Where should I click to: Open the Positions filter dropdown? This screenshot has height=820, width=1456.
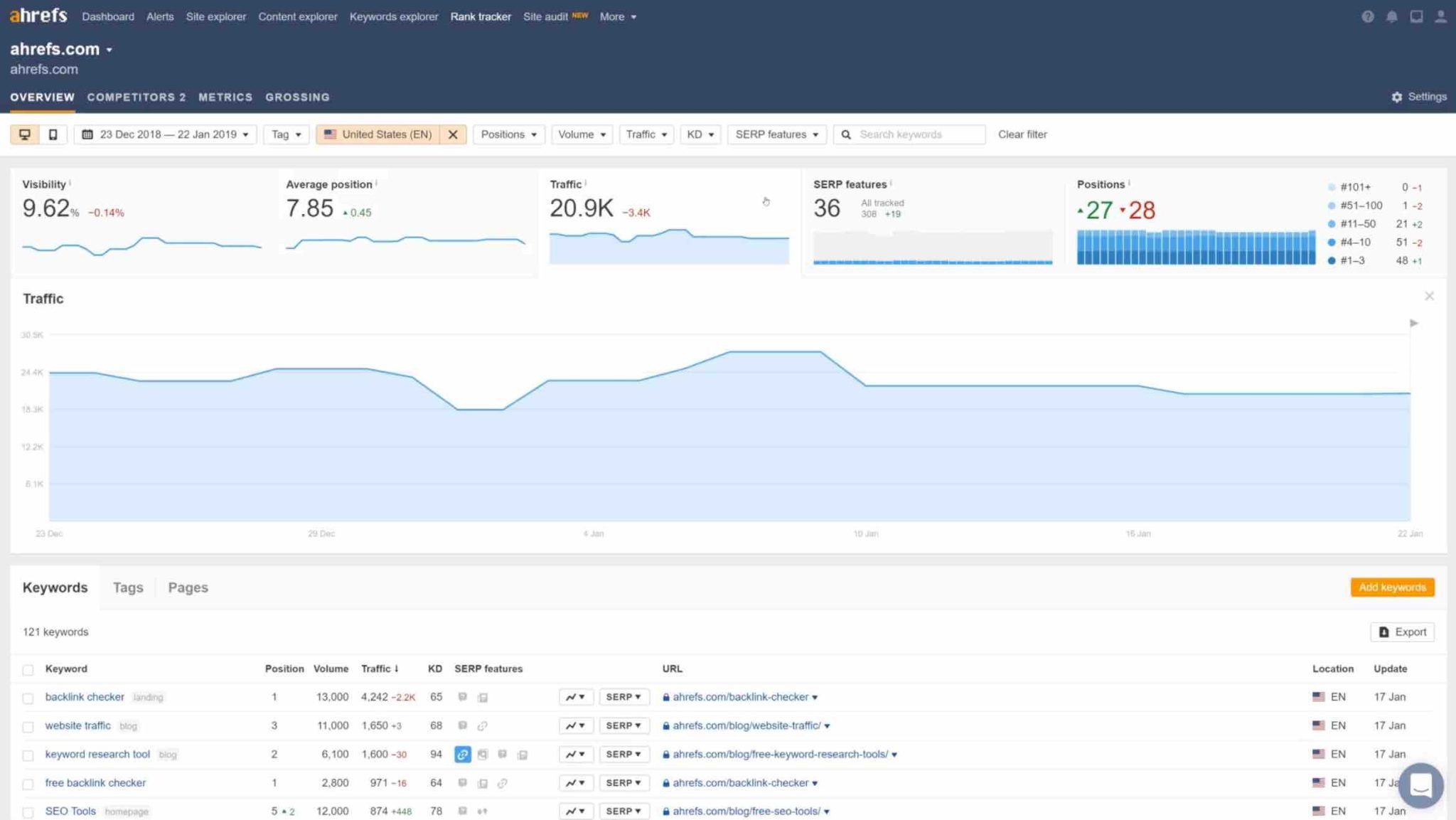508,134
